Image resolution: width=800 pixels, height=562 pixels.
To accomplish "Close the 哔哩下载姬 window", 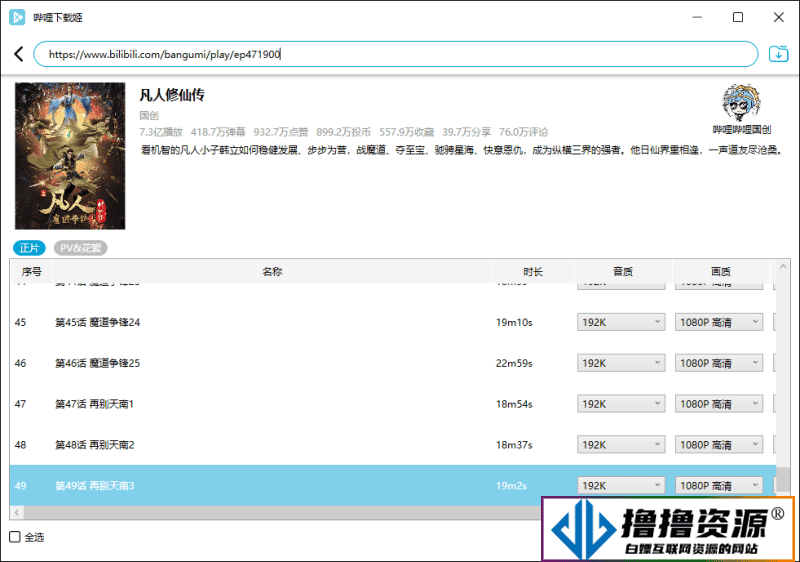I will [779, 17].
